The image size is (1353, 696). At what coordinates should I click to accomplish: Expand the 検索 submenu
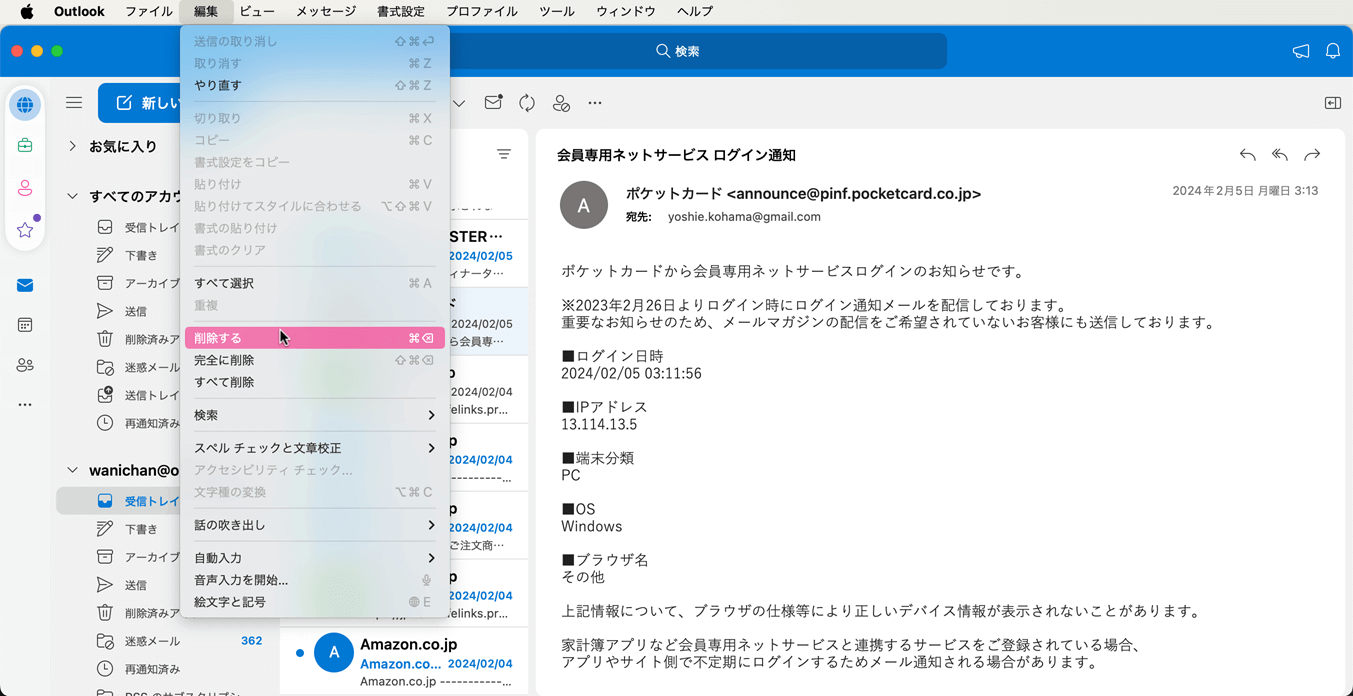[315, 415]
